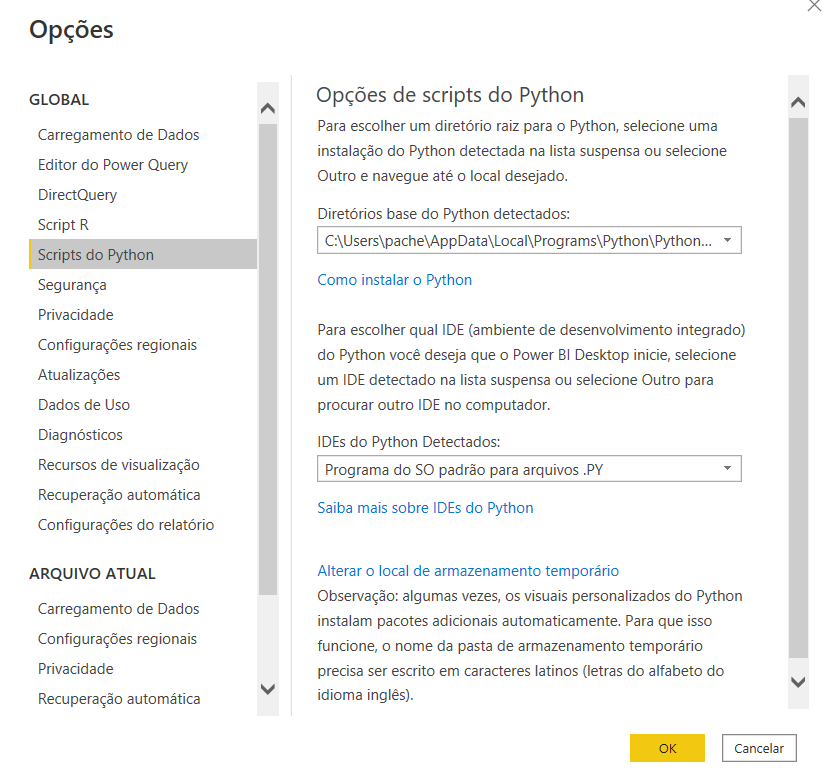Screen dimensions: 826x772
Task: Open Segurança settings
Action: (72, 285)
